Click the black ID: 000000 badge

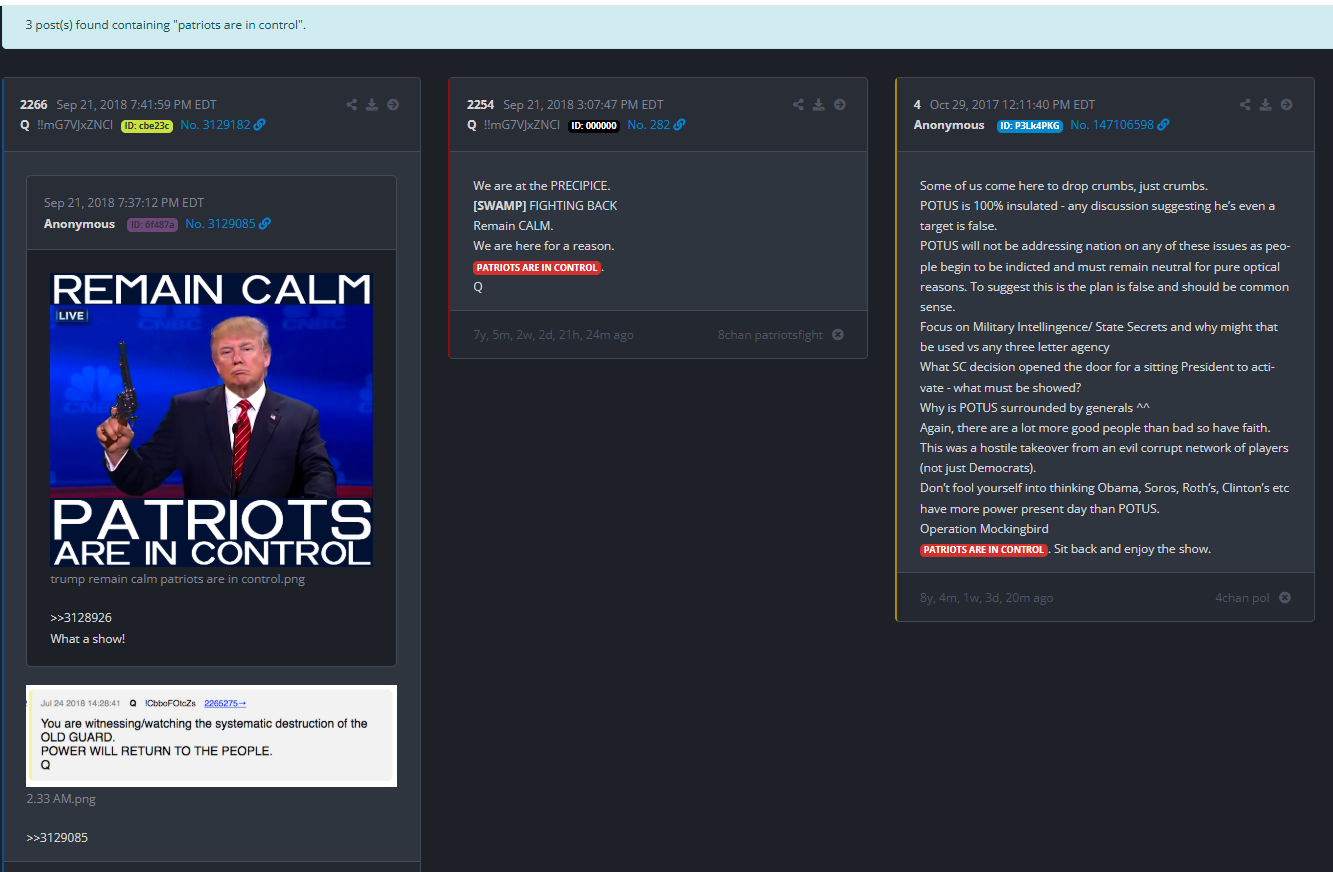594,126
